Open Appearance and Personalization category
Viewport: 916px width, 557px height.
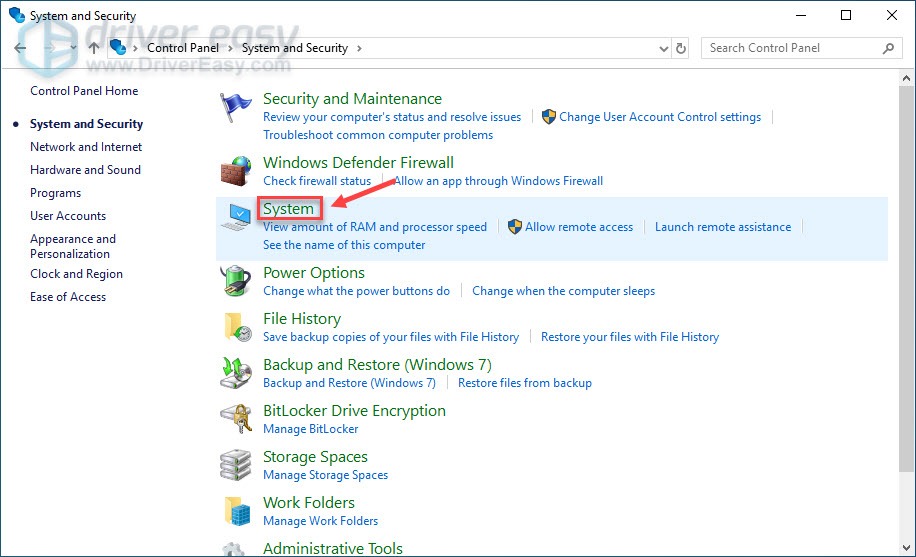click(x=73, y=246)
